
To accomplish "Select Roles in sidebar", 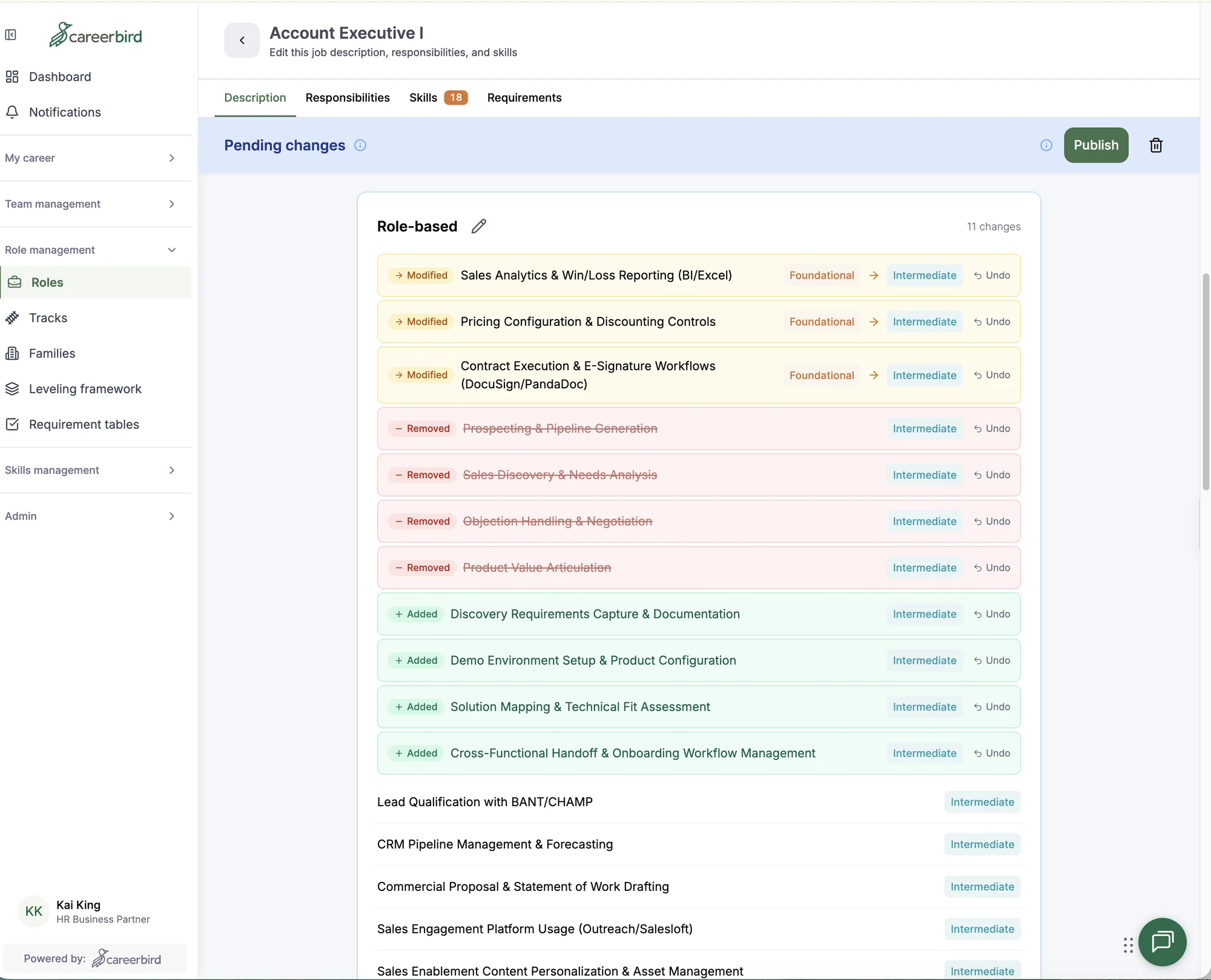I will pyautogui.click(x=96, y=282).
